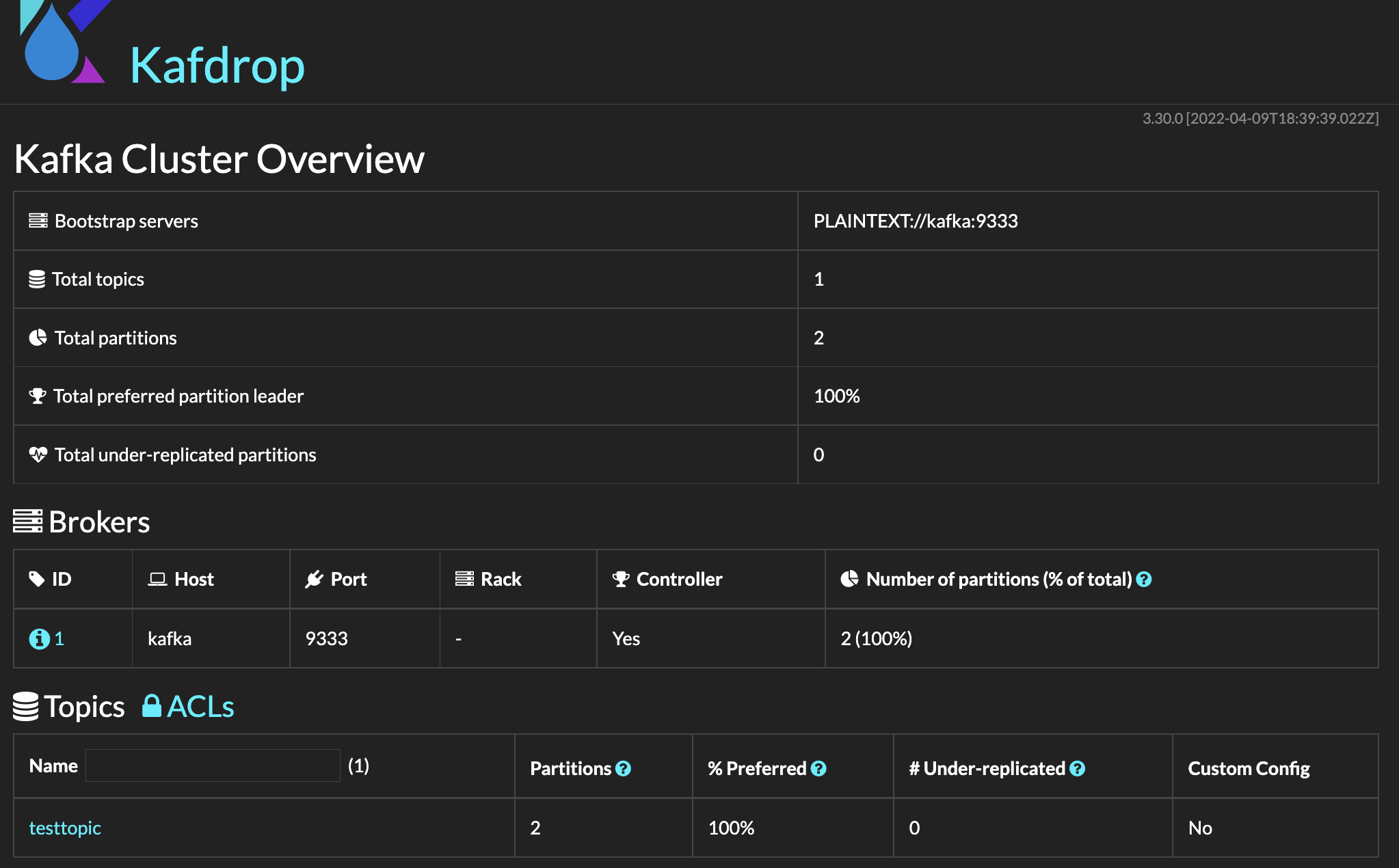The image size is (1399, 868).
Task: Click the broker 1 info icon
Action: pos(39,639)
